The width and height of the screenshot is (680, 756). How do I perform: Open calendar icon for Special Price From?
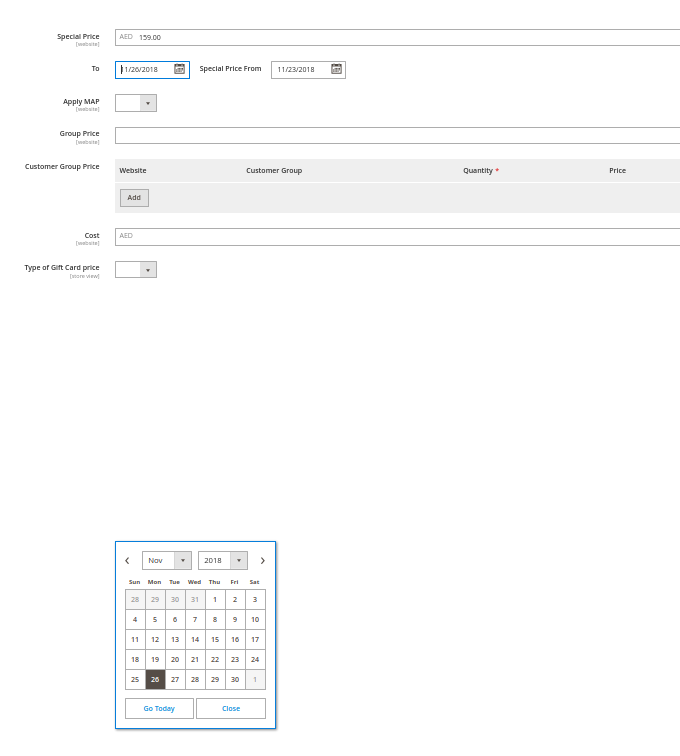coord(336,69)
